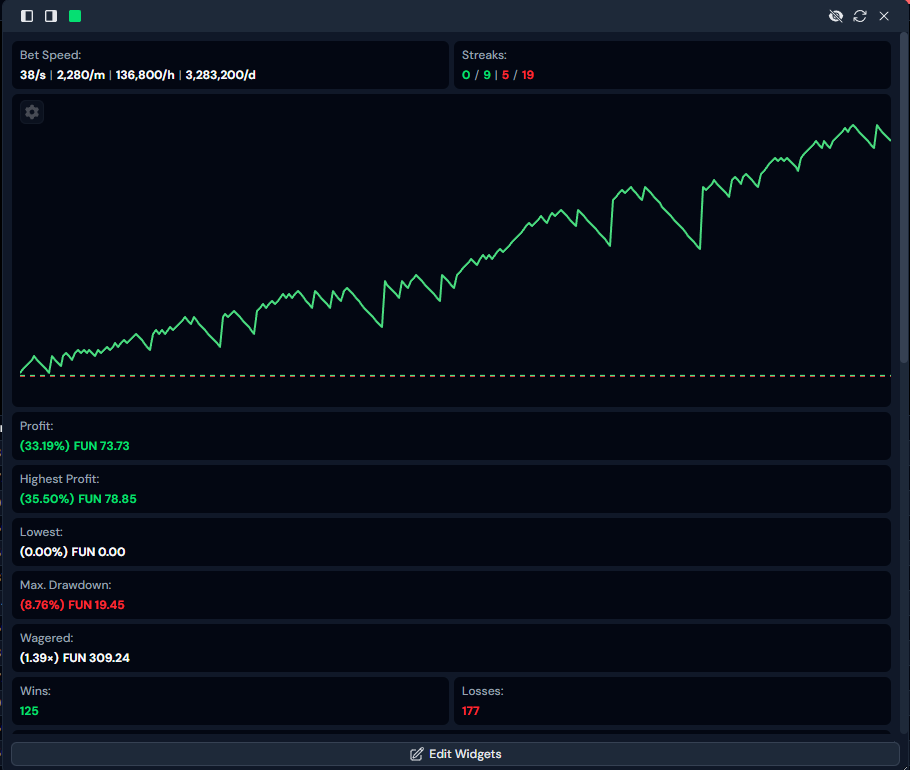910x770 pixels.
Task: Dock the panel to the right side
Action: tap(50, 16)
